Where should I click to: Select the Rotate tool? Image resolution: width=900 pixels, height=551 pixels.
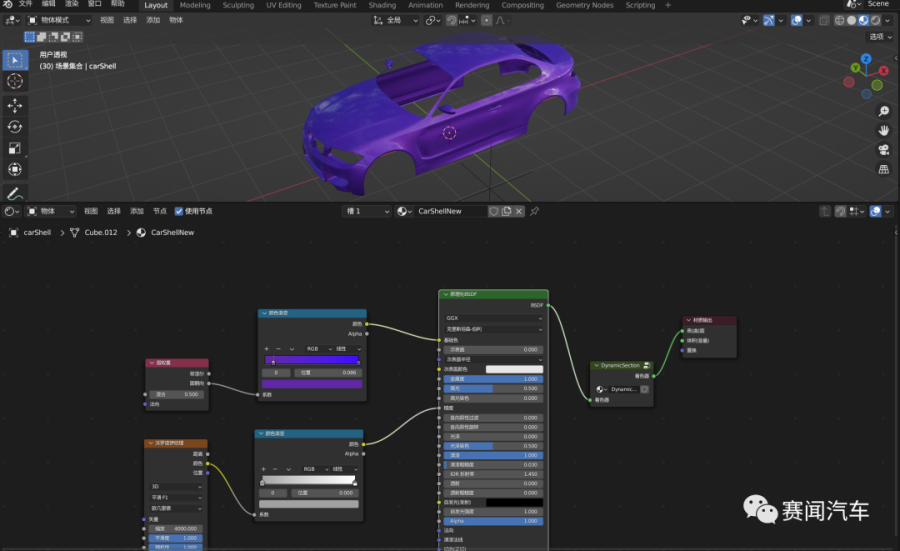point(15,127)
